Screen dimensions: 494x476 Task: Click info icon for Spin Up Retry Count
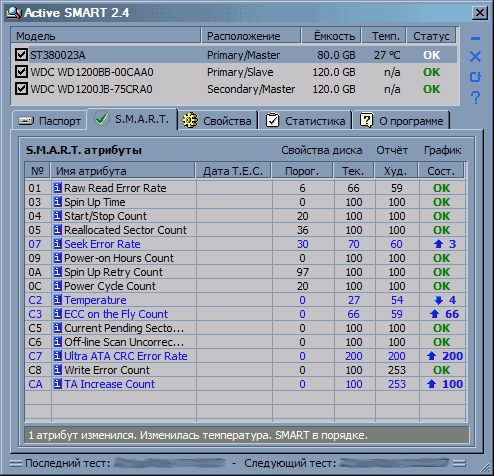click(x=57, y=272)
